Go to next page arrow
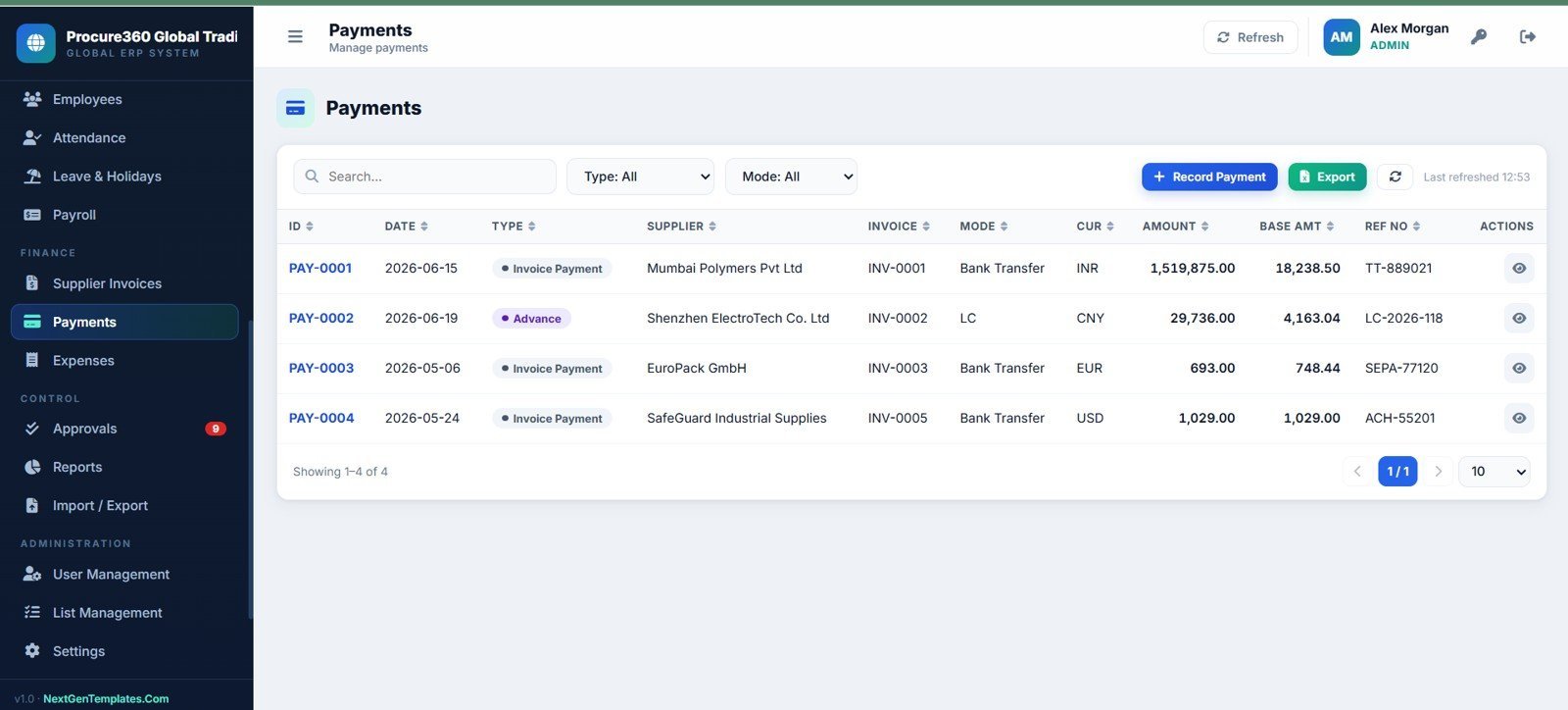The image size is (1568, 710). click(x=1438, y=472)
